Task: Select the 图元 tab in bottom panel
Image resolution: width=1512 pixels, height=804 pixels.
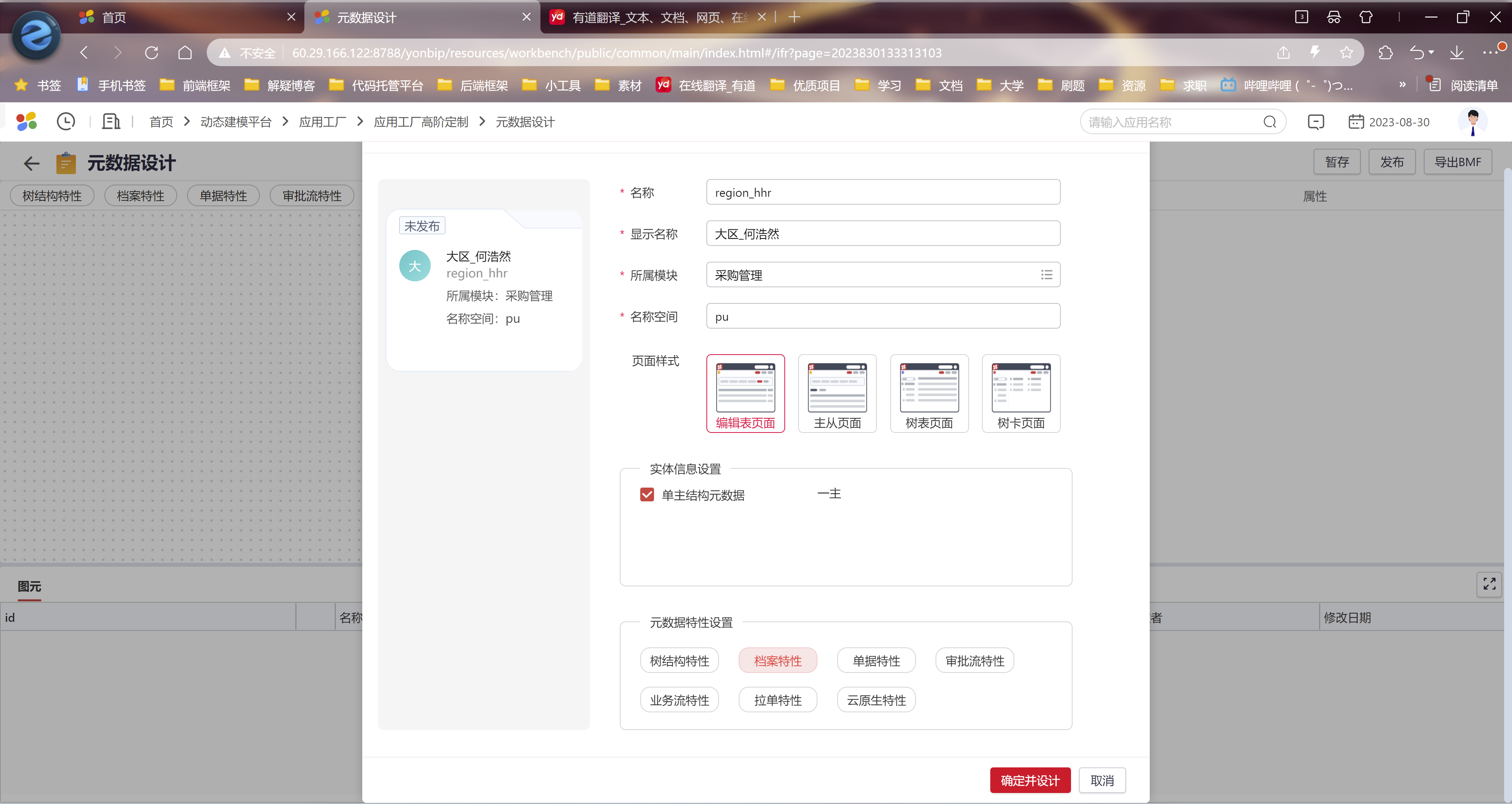Action: pos(30,586)
